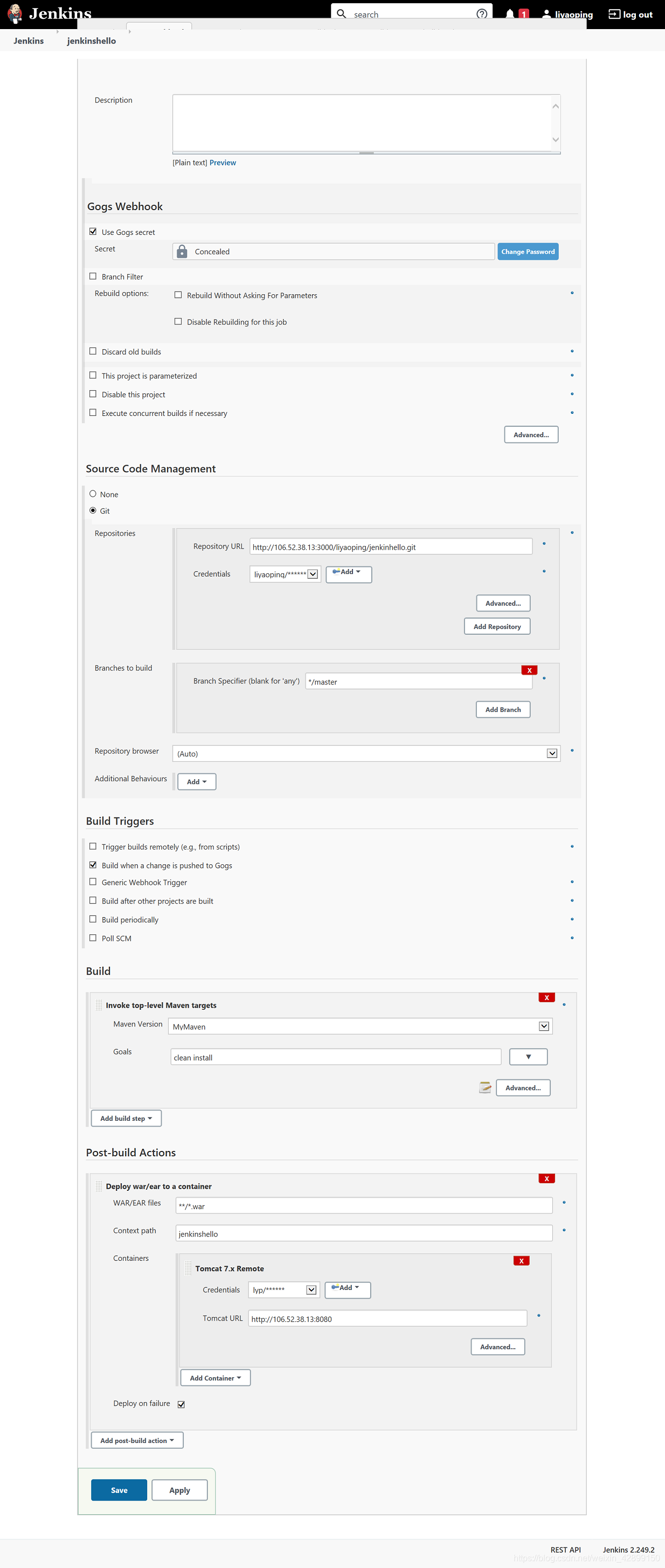The width and height of the screenshot is (665, 1568).
Task: Go to jenkinshello breadcrumb
Action: pyautogui.click(x=92, y=41)
